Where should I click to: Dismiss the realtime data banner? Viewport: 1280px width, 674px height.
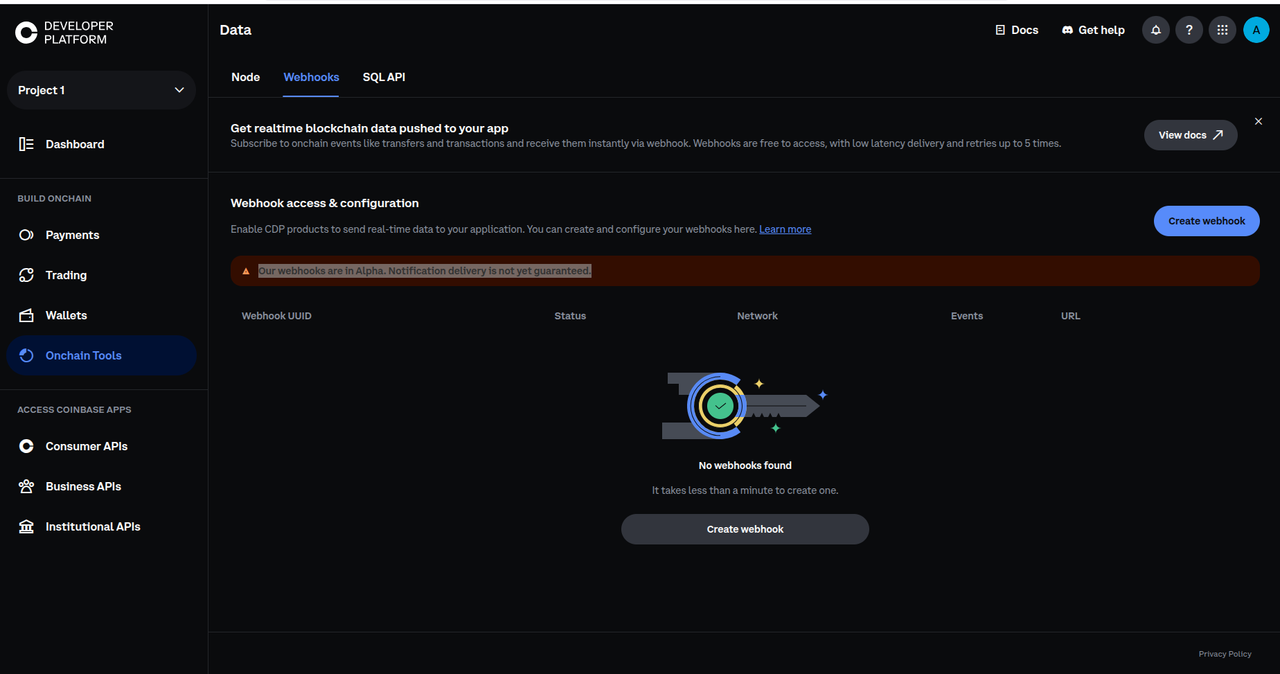[x=1258, y=121]
